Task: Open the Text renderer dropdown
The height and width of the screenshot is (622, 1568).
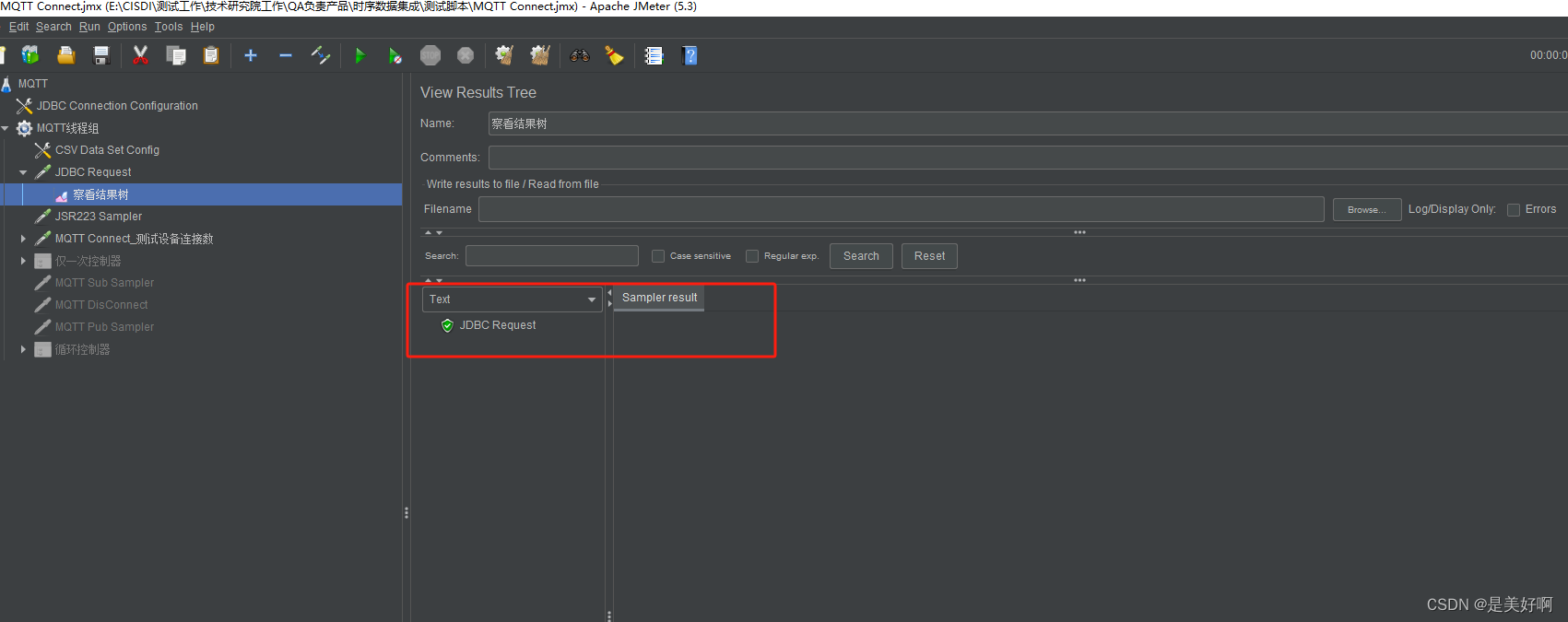Action: click(512, 299)
